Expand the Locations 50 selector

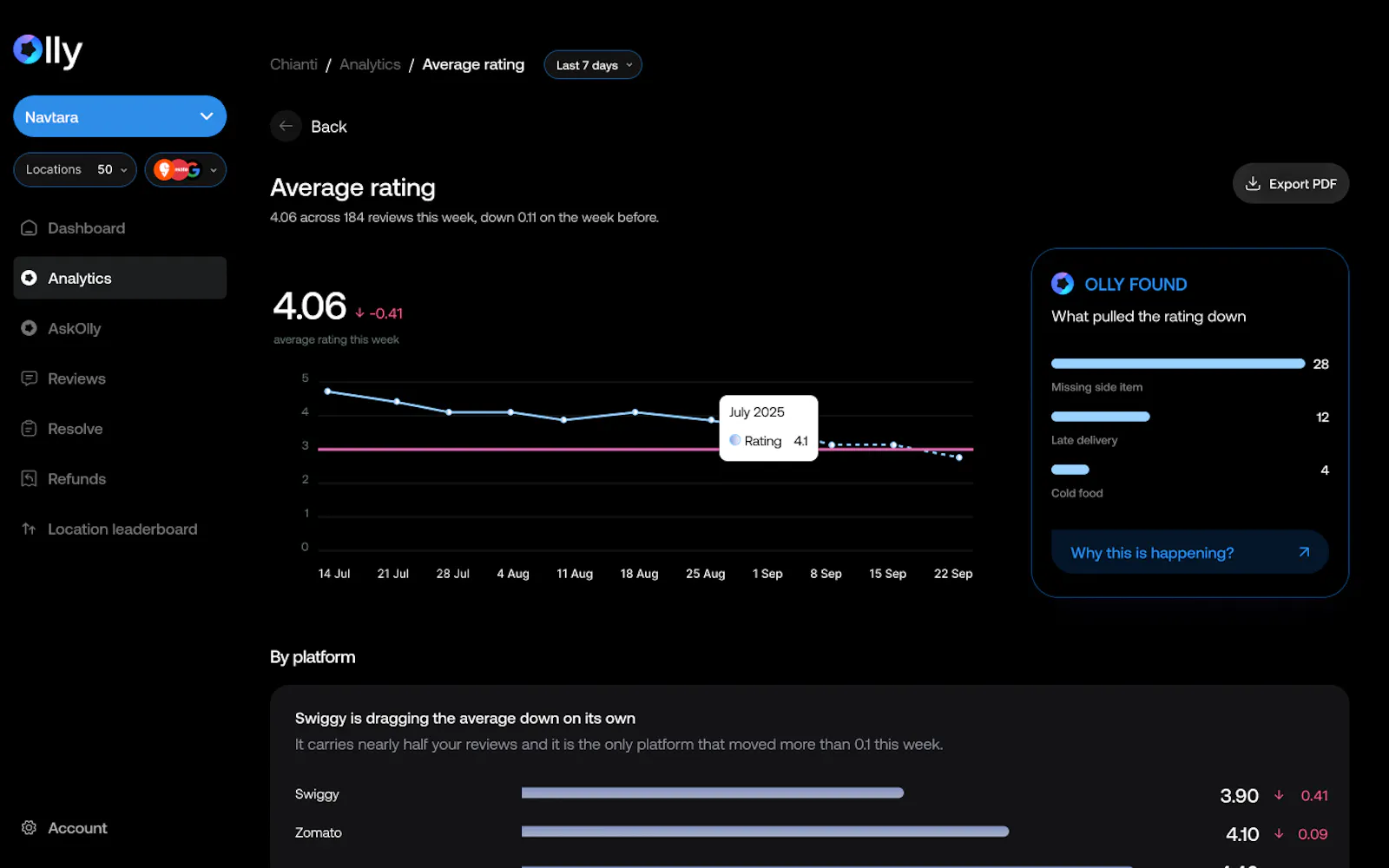[75, 170]
